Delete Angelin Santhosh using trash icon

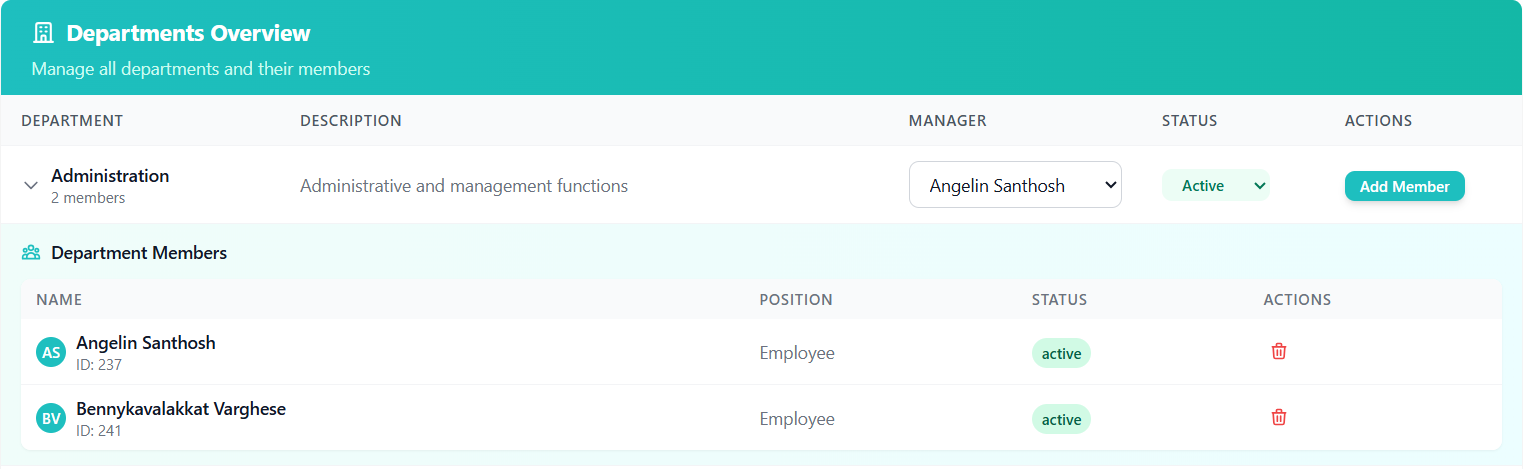pyautogui.click(x=1278, y=351)
